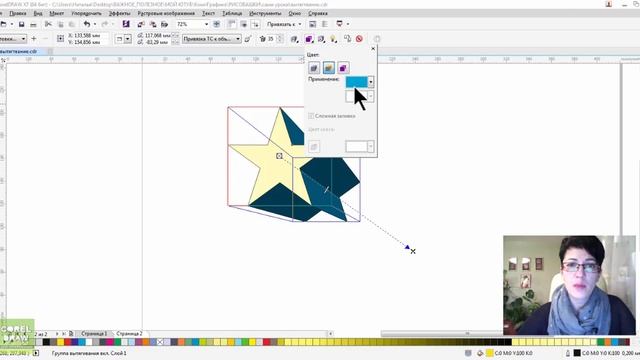
Task: Click the extrusion rotation icon
Action: 294,39
